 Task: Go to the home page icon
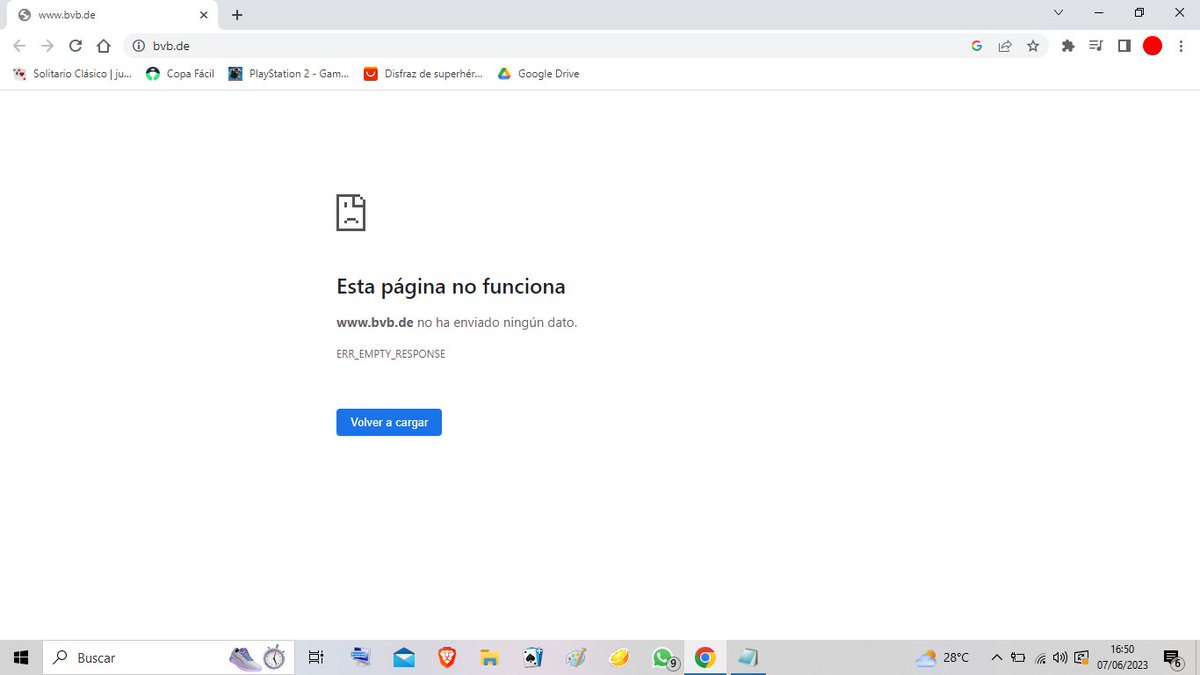point(103,46)
